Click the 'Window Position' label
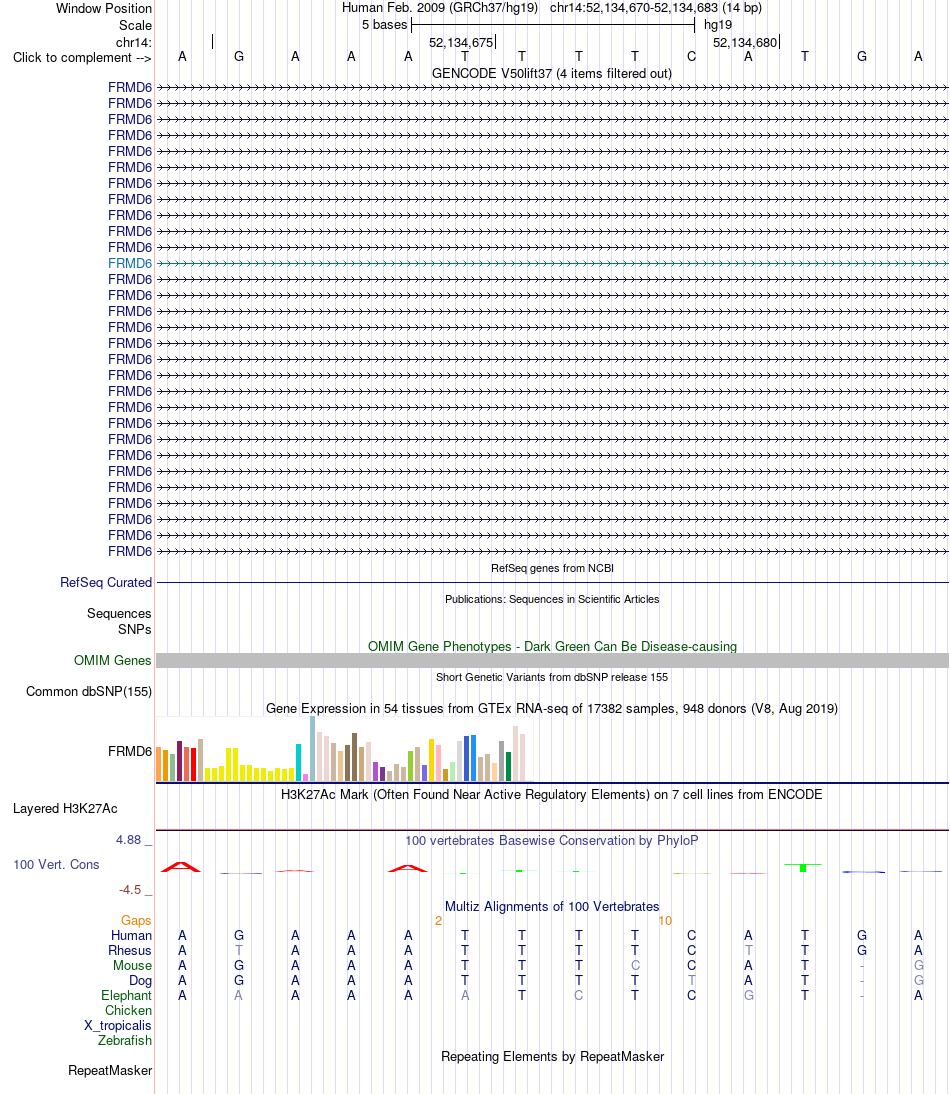950x1094 pixels. 104,8
